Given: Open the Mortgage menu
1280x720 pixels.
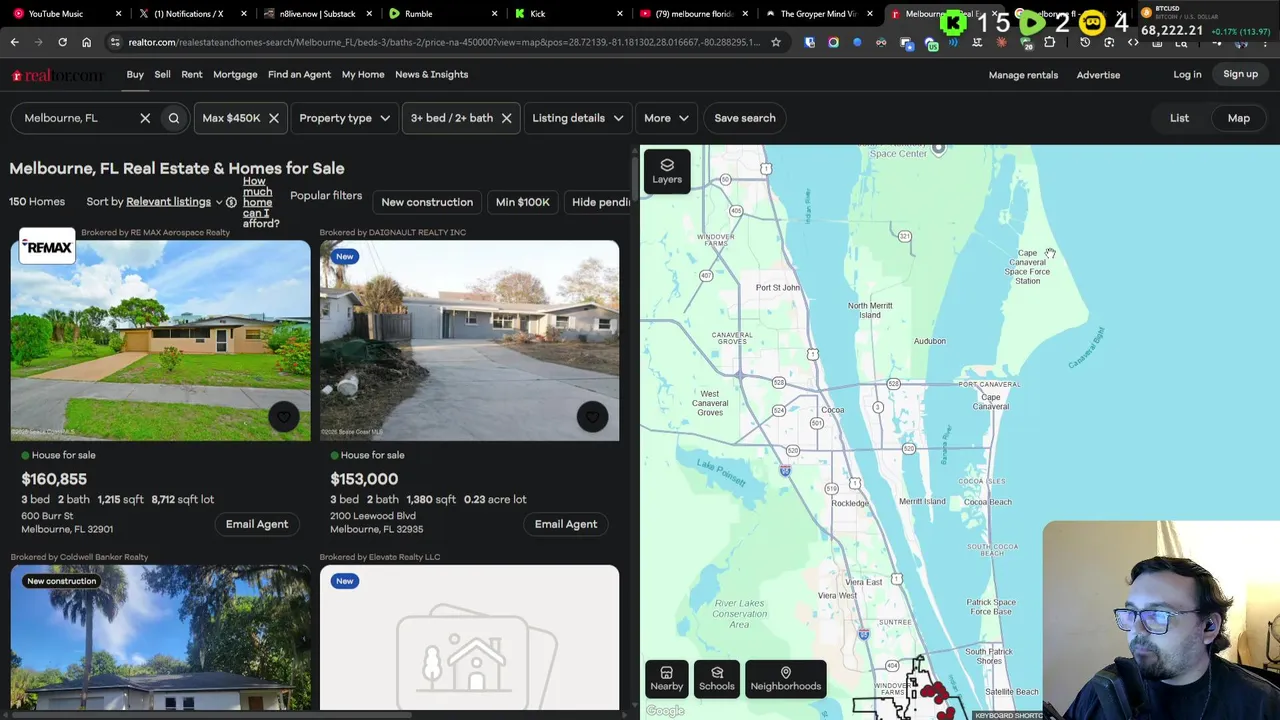Looking at the screenshot, I should tap(235, 75).
